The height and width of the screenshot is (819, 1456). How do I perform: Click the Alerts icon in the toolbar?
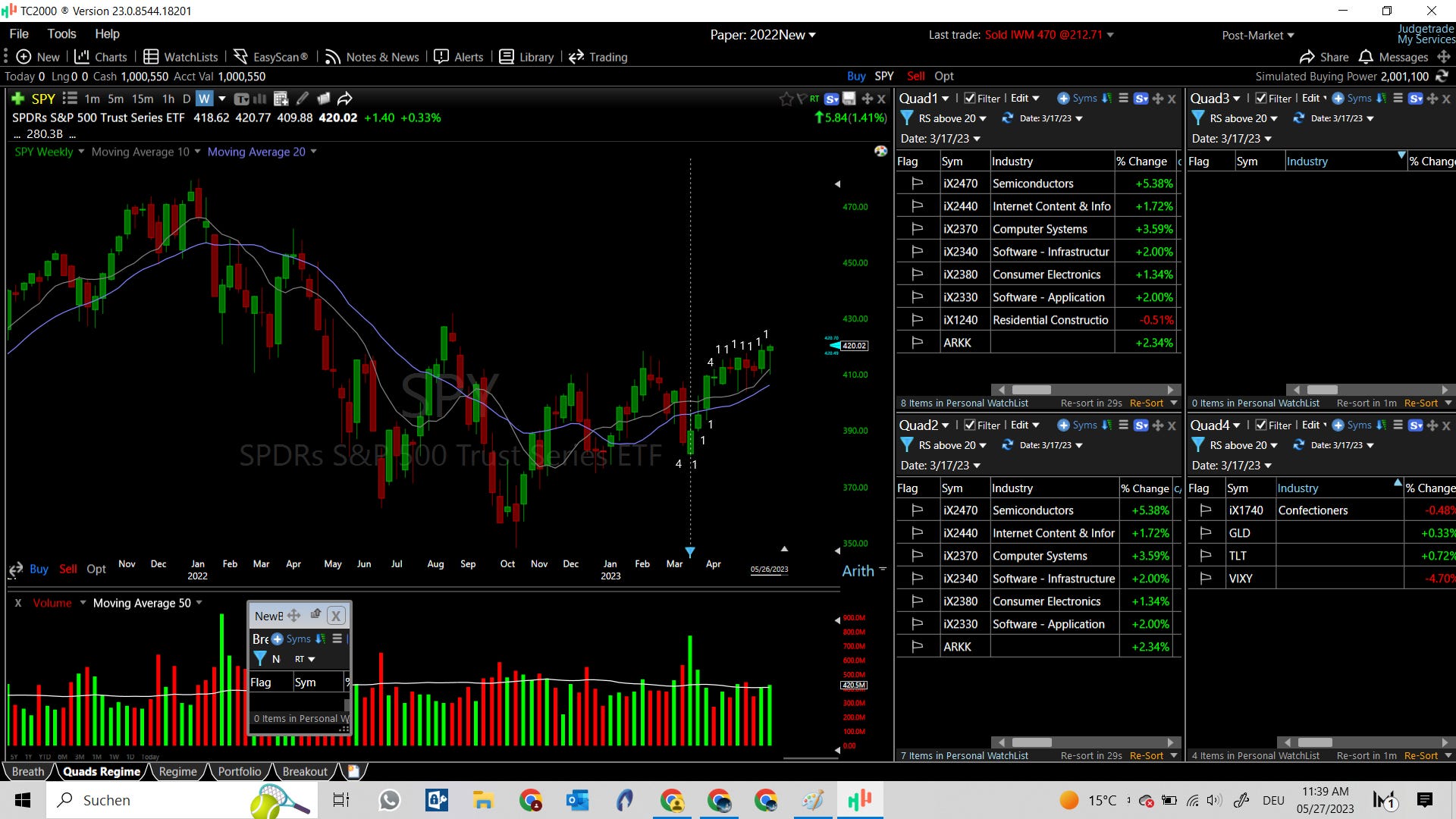[x=441, y=57]
